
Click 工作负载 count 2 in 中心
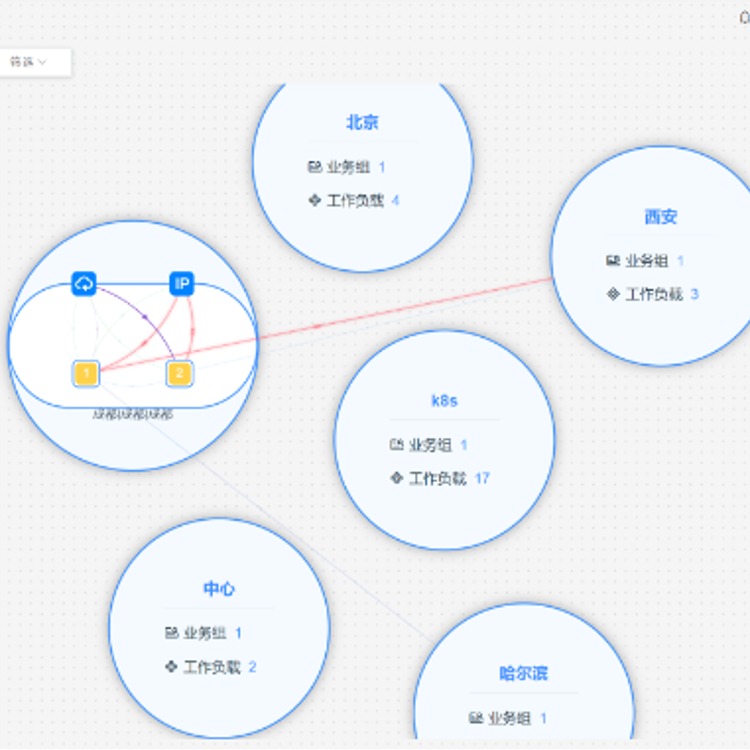252,667
